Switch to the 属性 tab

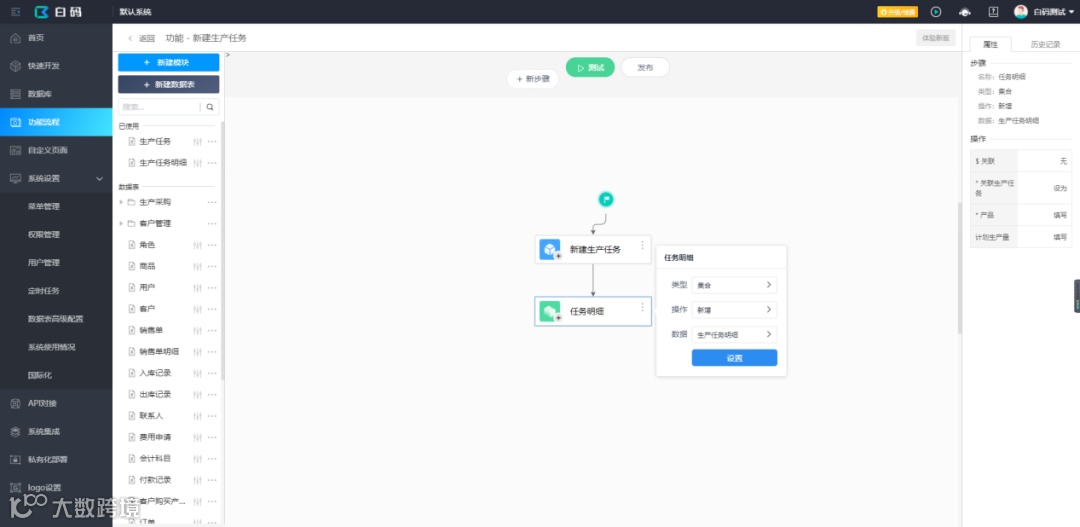click(990, 44)
